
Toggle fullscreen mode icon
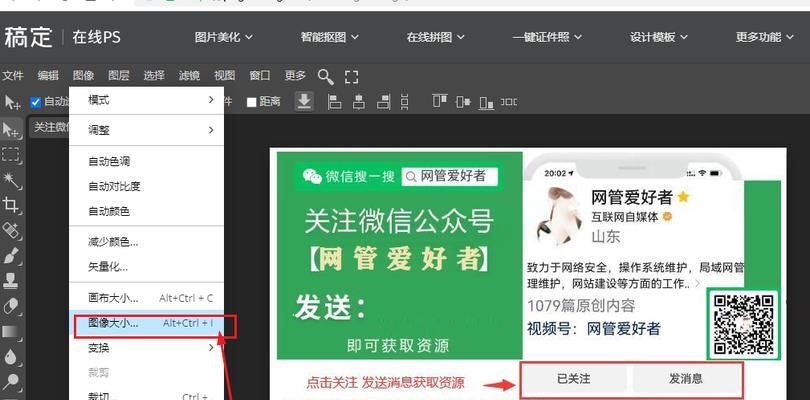click(351, 77)
